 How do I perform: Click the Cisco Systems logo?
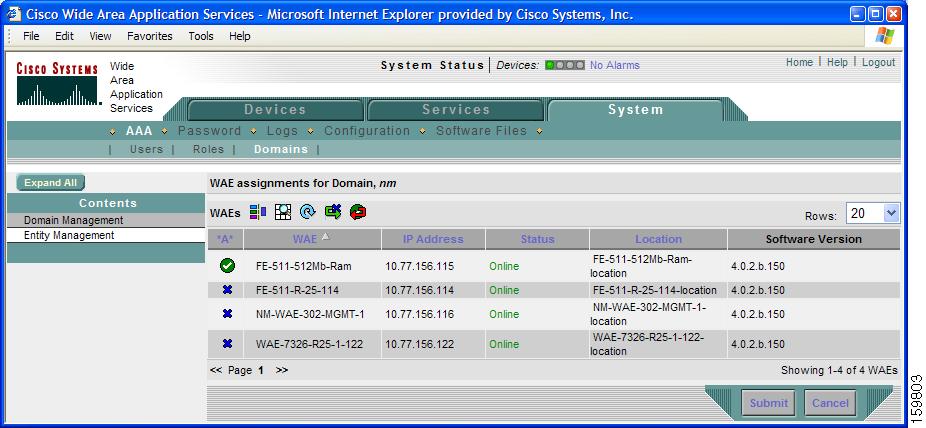tap(57, 85)
